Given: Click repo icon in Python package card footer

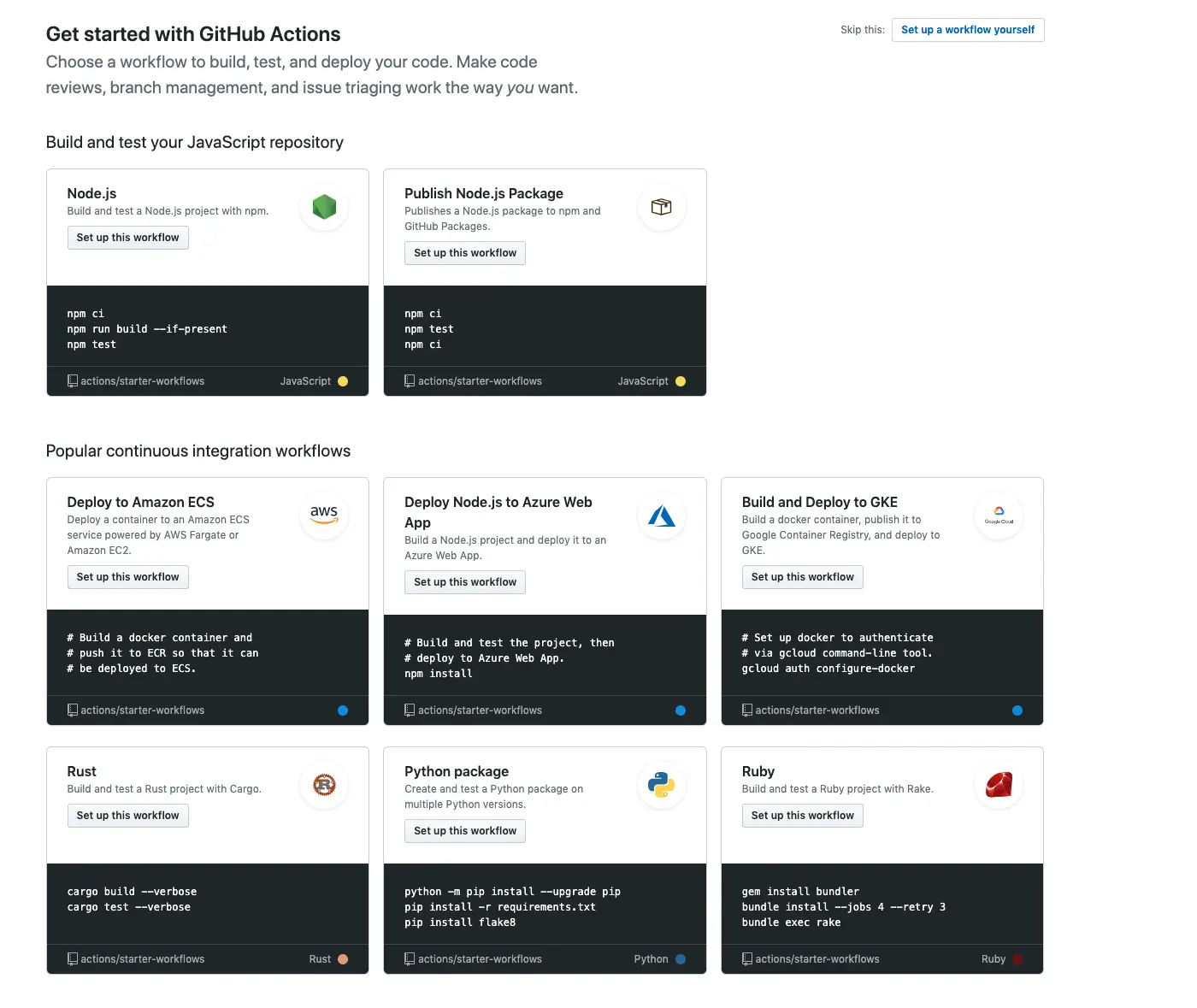Looking at the screenshot, I should coord(410,959).
